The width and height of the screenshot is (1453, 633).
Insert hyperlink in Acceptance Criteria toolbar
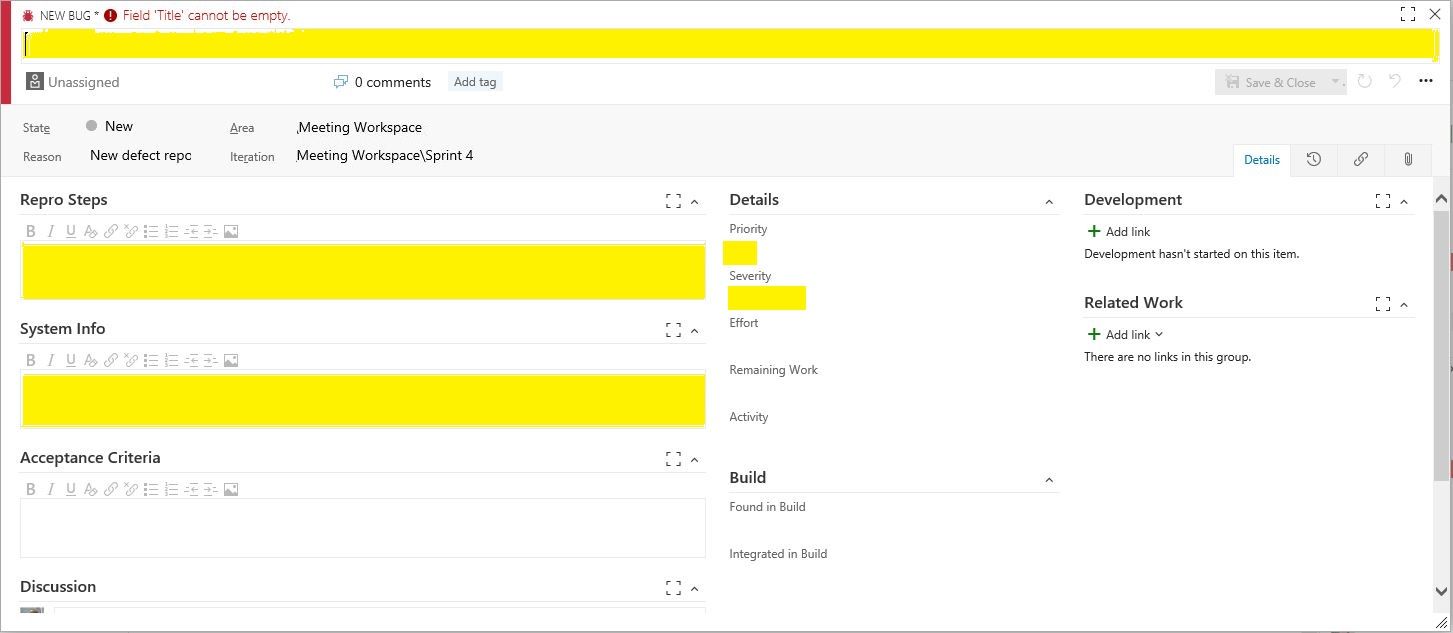point(111,489)
